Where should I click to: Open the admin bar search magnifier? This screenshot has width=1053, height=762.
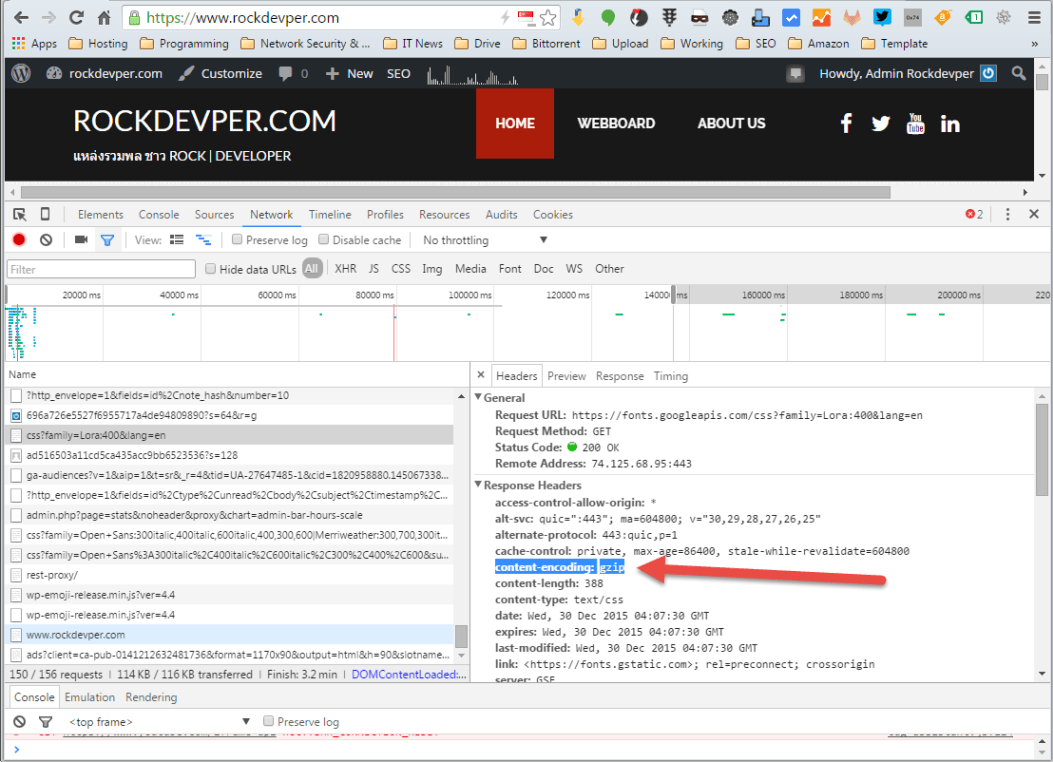(1018, 73)
